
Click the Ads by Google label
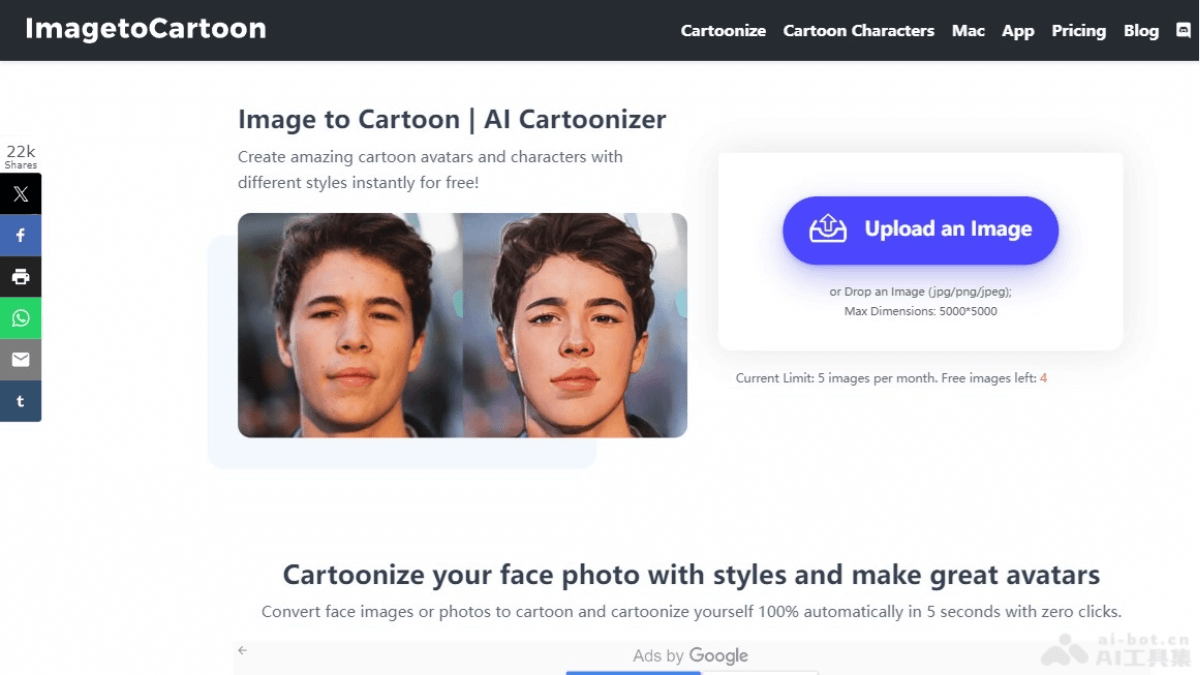pyautogui.click(x=690, y=656)
